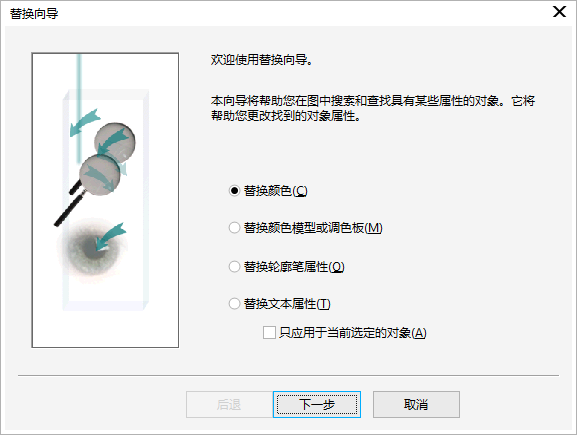577x435 pixels.
Task: Click the teal arrow pointing at the eye
Action: (x=110, y=236)
